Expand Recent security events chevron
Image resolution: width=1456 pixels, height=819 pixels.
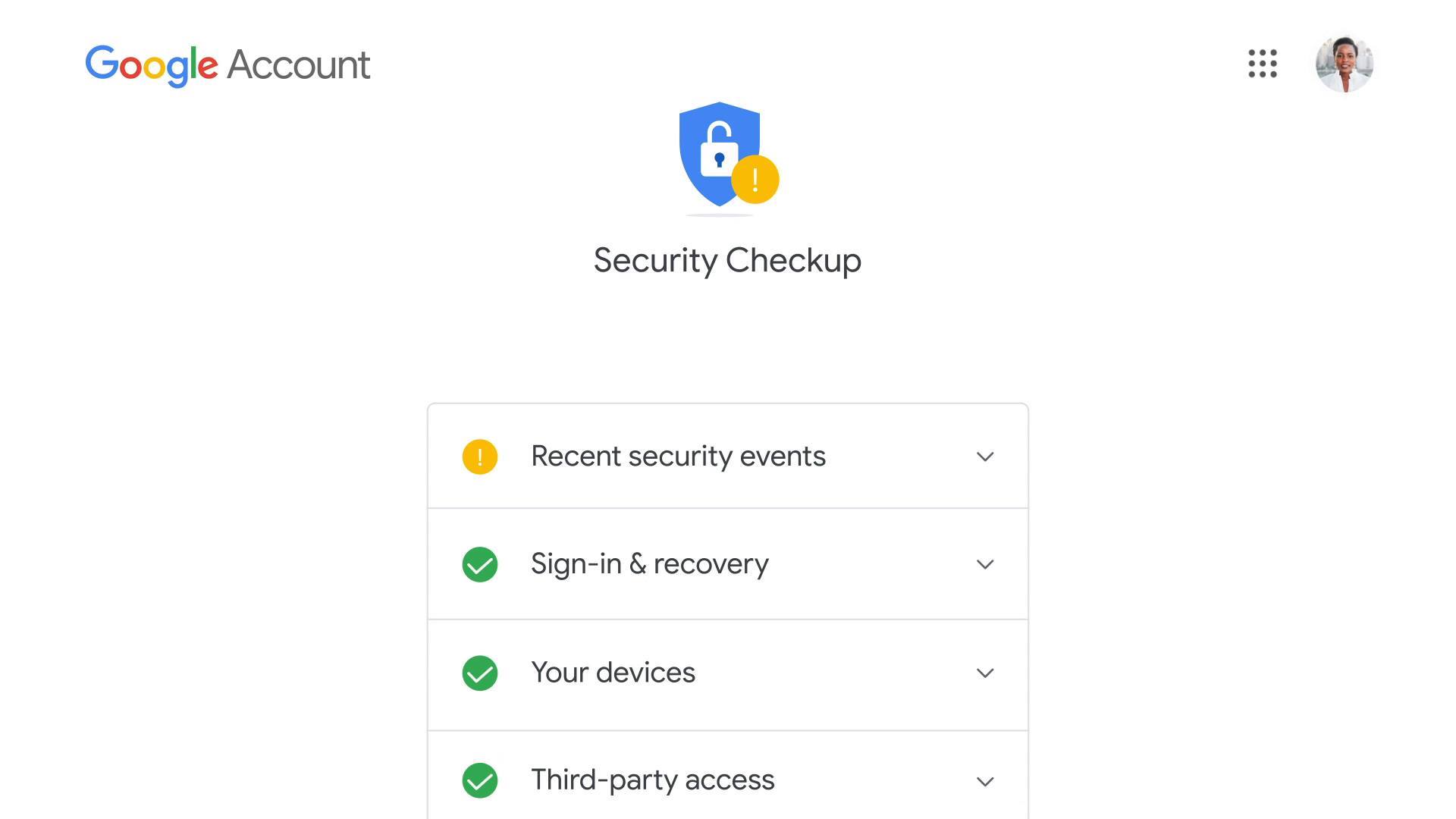point(985,457)
